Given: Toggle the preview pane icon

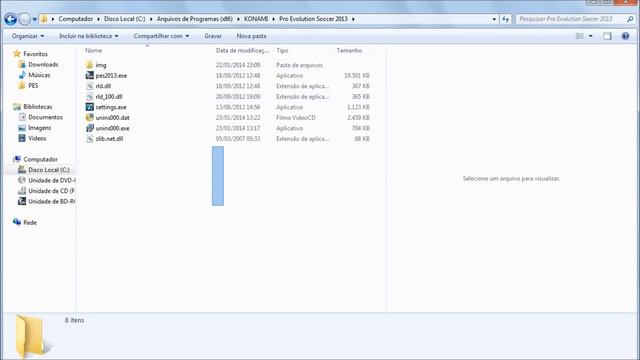Looking at the screenshot, I should [607, 36].
